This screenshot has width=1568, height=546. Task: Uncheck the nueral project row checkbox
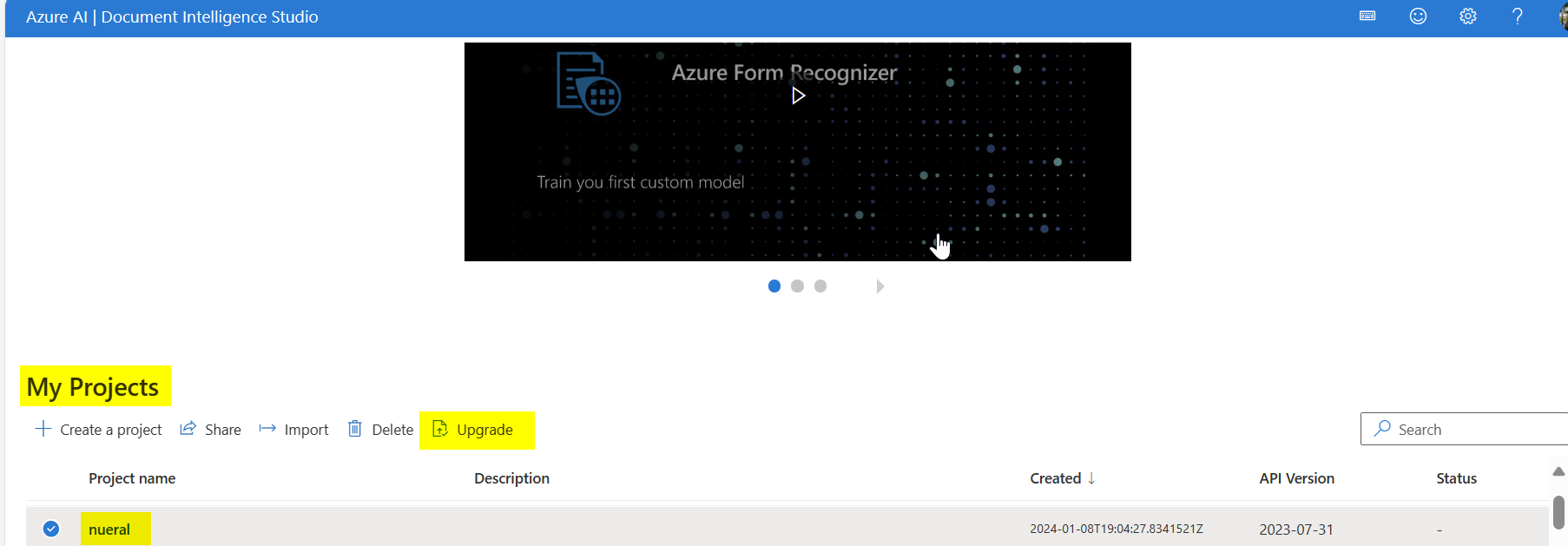[51, 529]
